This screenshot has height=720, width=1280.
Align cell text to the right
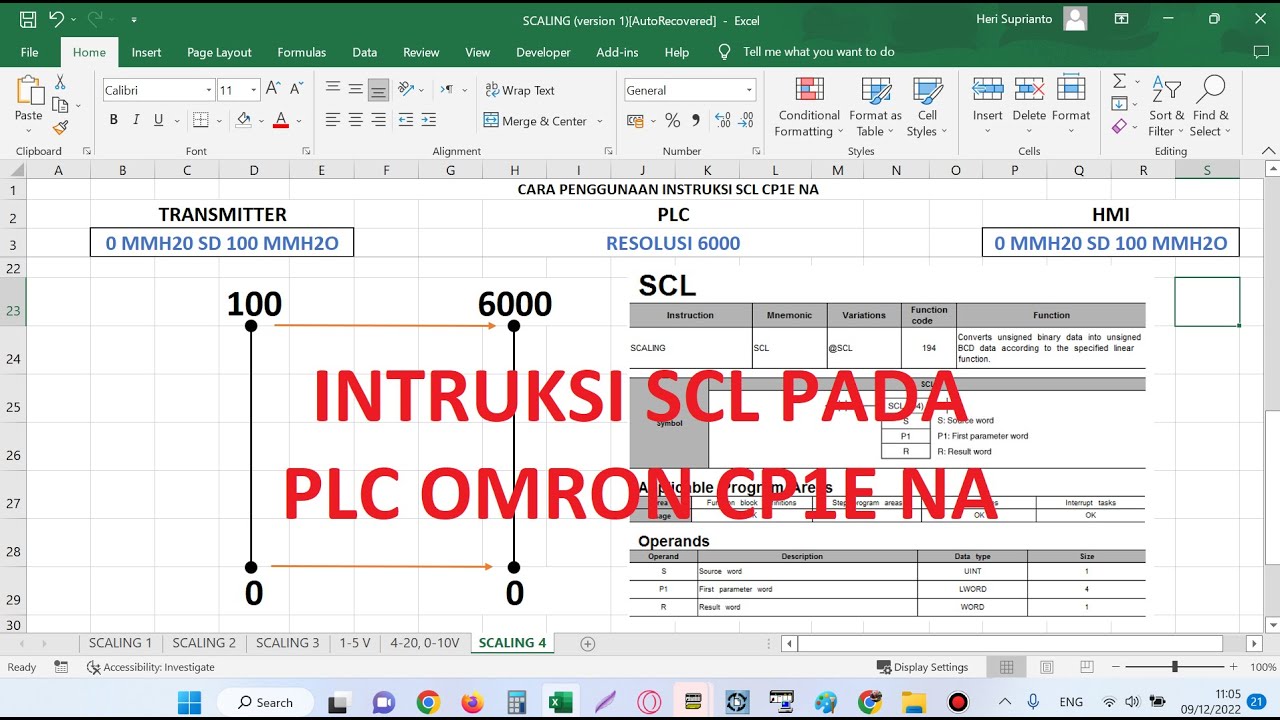pos(378,120)
